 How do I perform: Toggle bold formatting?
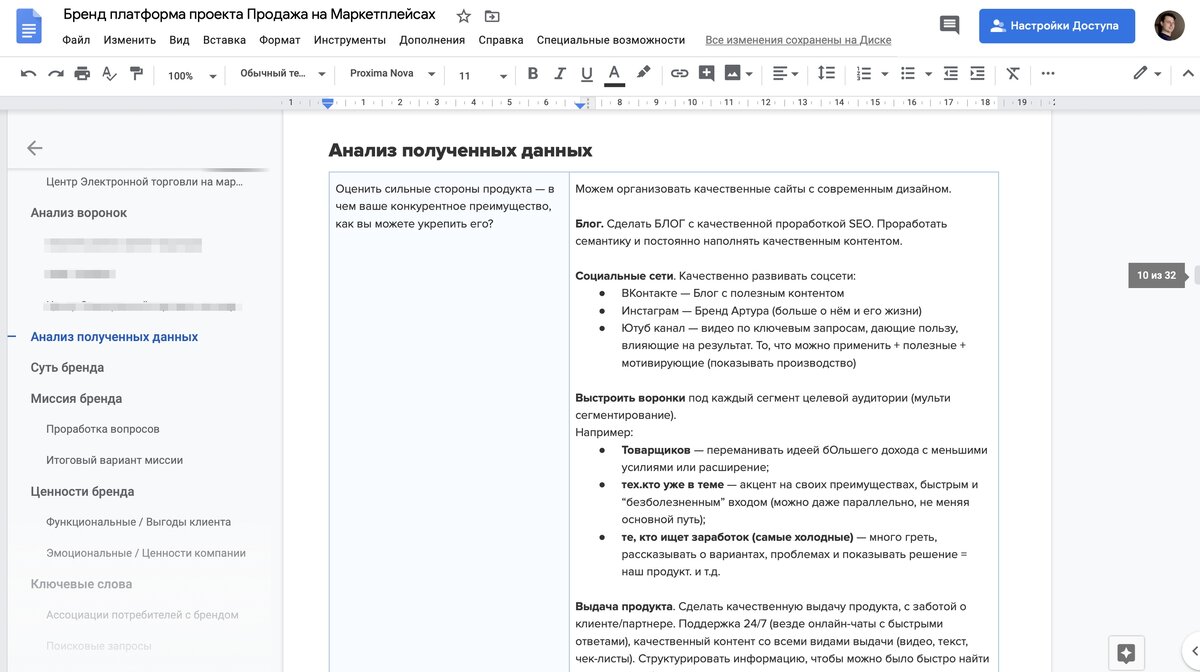pos(533,73)
